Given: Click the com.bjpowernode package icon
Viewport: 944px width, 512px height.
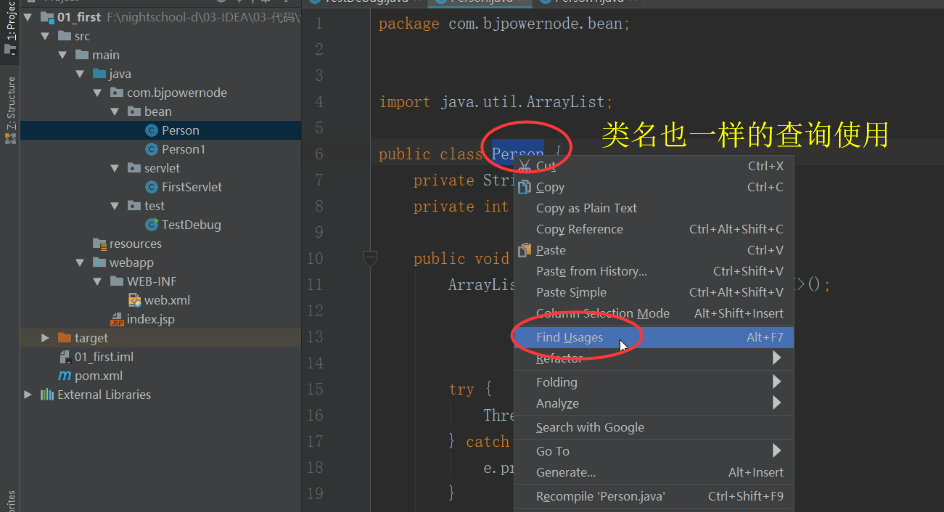Looking at the screenshot, I should tap(117, 93).
